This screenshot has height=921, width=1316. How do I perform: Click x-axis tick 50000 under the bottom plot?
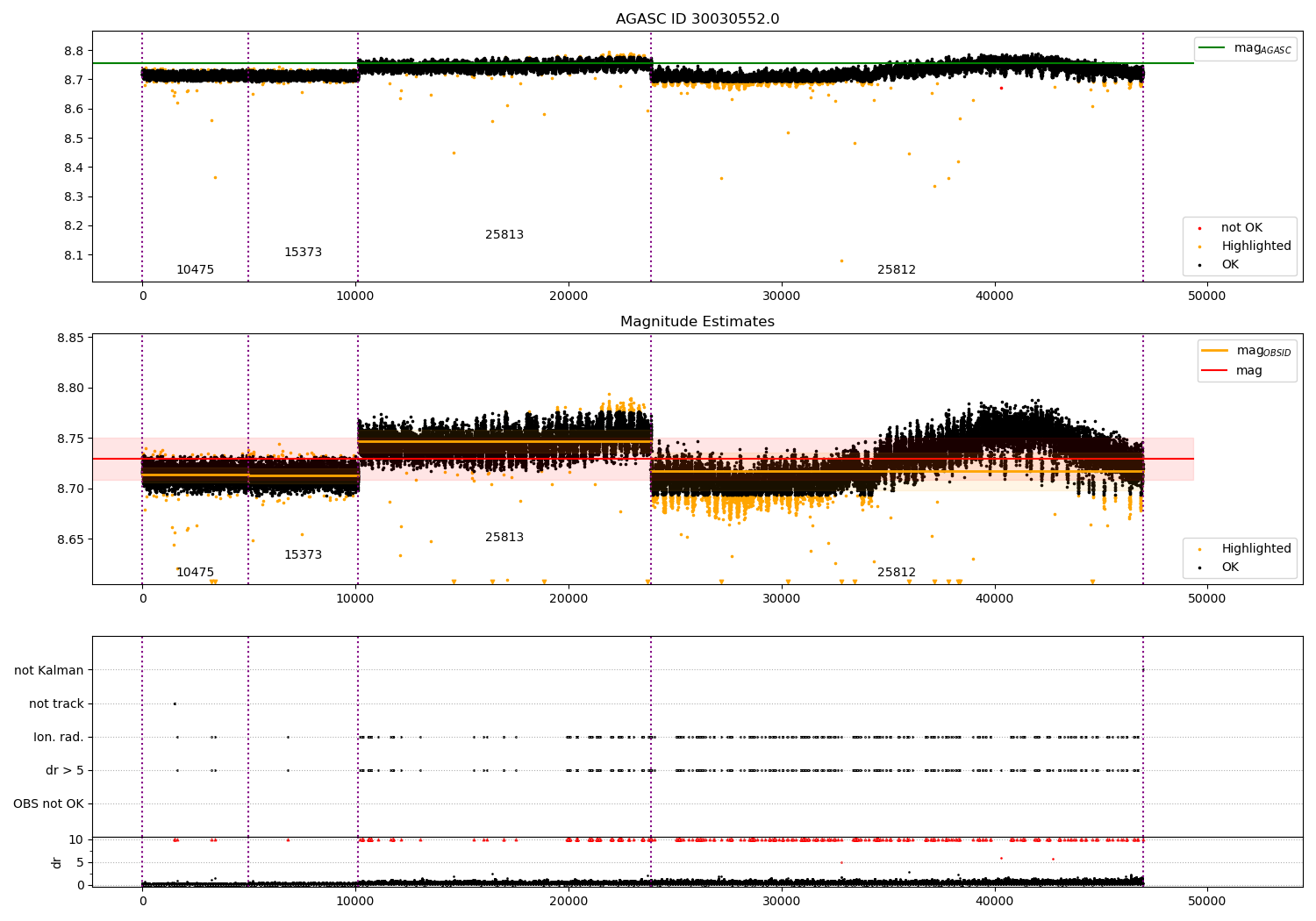click(x=1207, y=901)
